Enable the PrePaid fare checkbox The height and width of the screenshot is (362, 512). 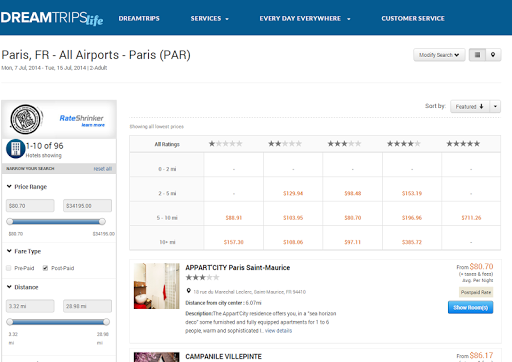point(9,268)
